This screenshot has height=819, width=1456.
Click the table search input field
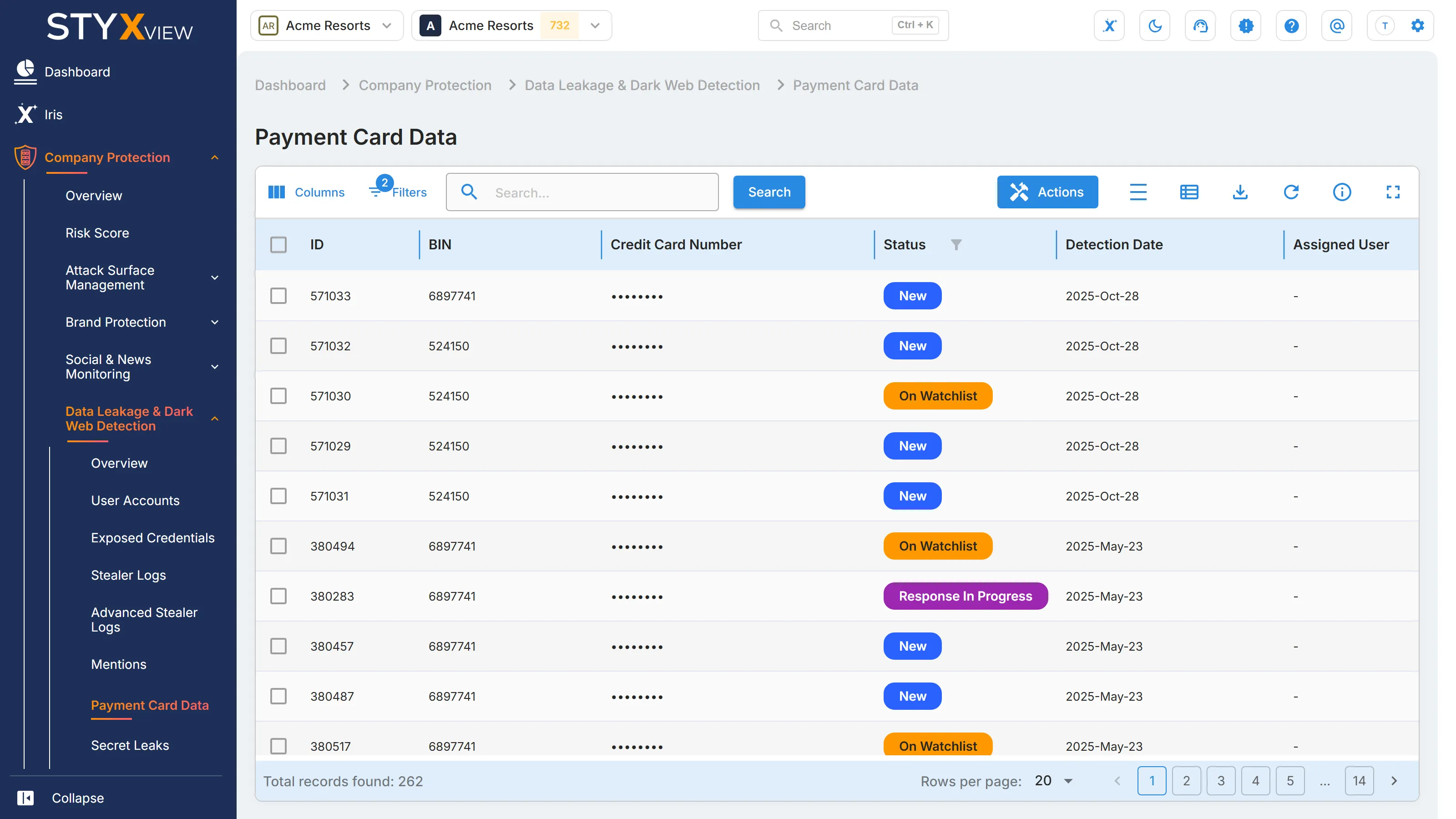(x=582, y=192)
